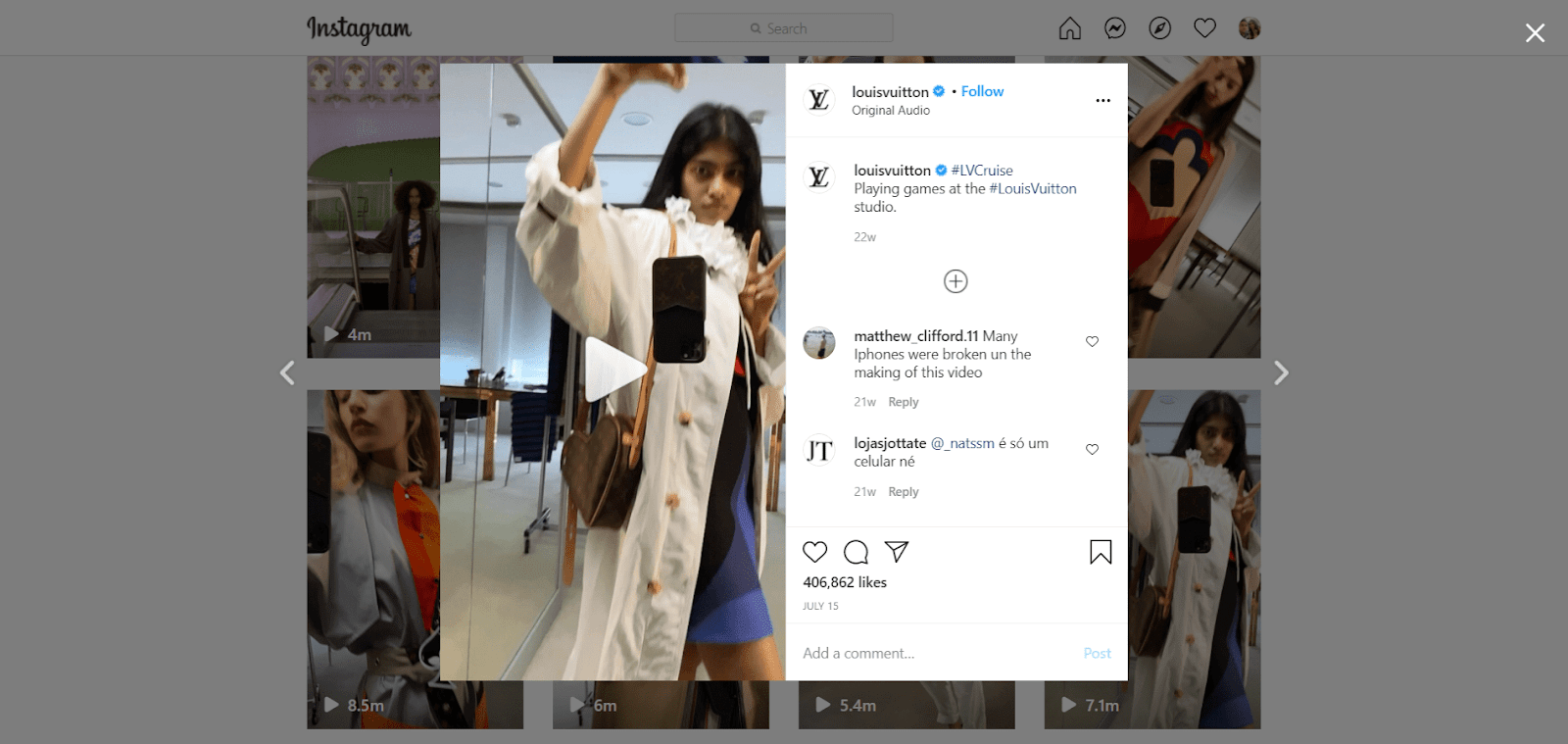
Task: Click matthew_clifford.11's profile picture
Action: tap(819, 343)
